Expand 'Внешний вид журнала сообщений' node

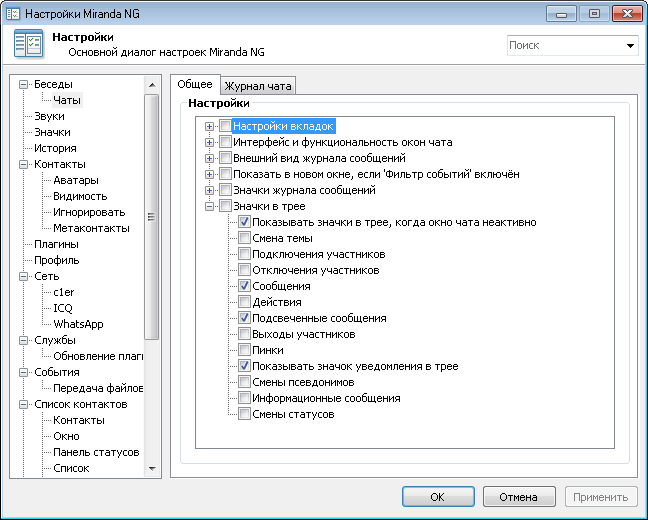click(x=210, y=158)
